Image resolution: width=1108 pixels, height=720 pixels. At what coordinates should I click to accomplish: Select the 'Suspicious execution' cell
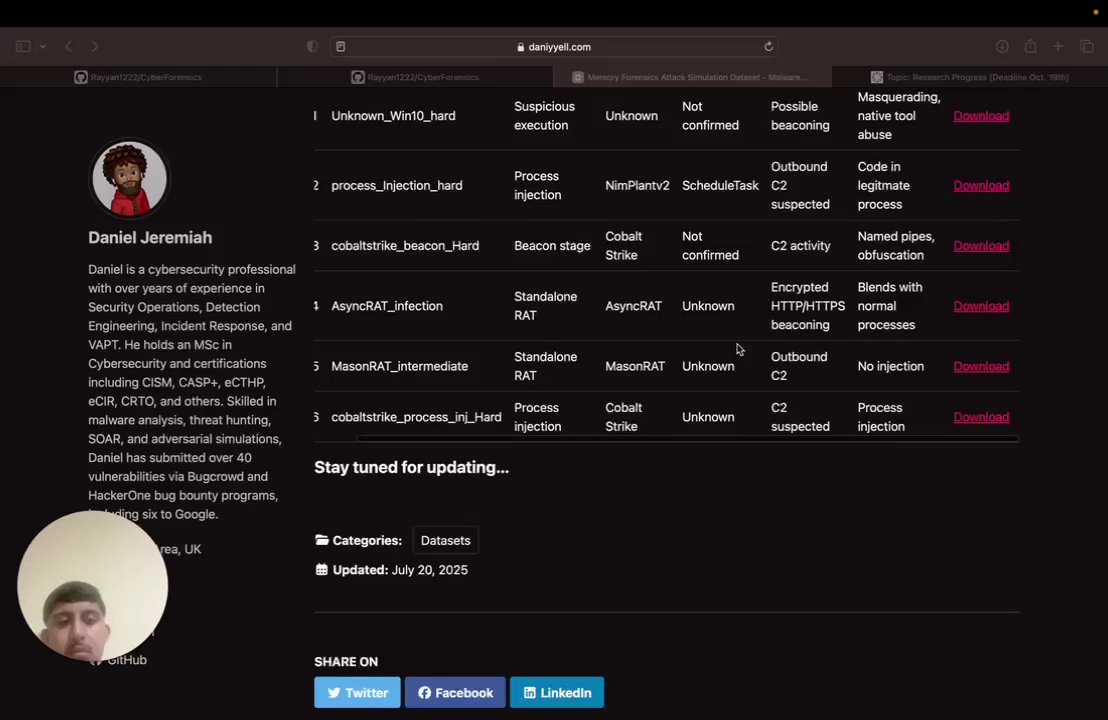click(x=544, y=116)
